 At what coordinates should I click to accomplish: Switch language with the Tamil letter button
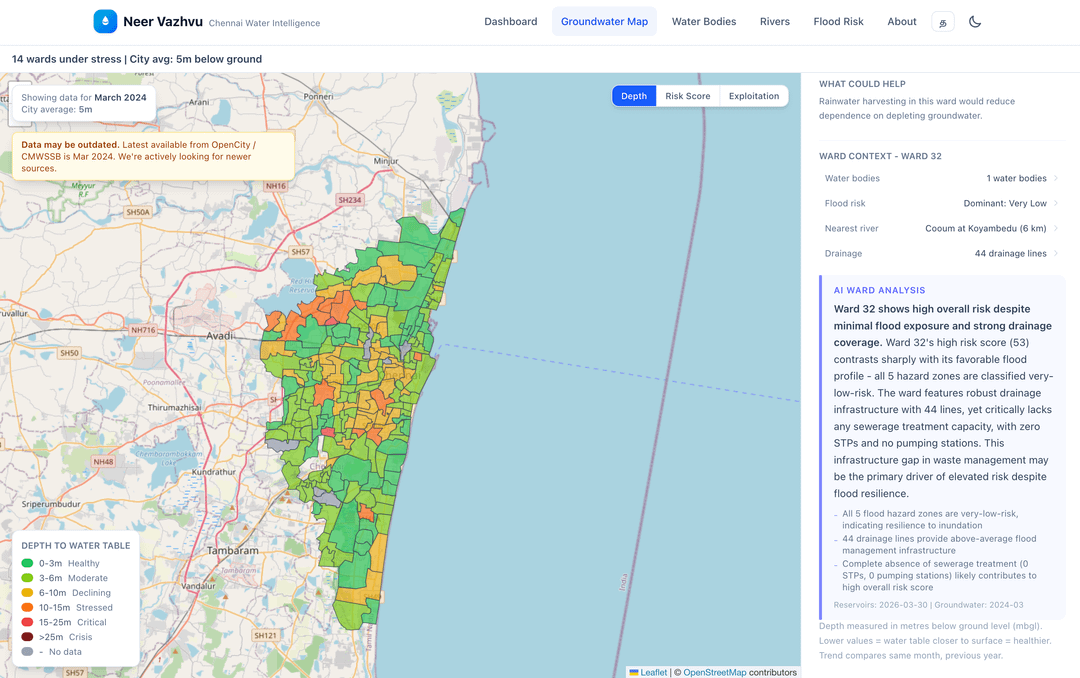tap(942, 22)
